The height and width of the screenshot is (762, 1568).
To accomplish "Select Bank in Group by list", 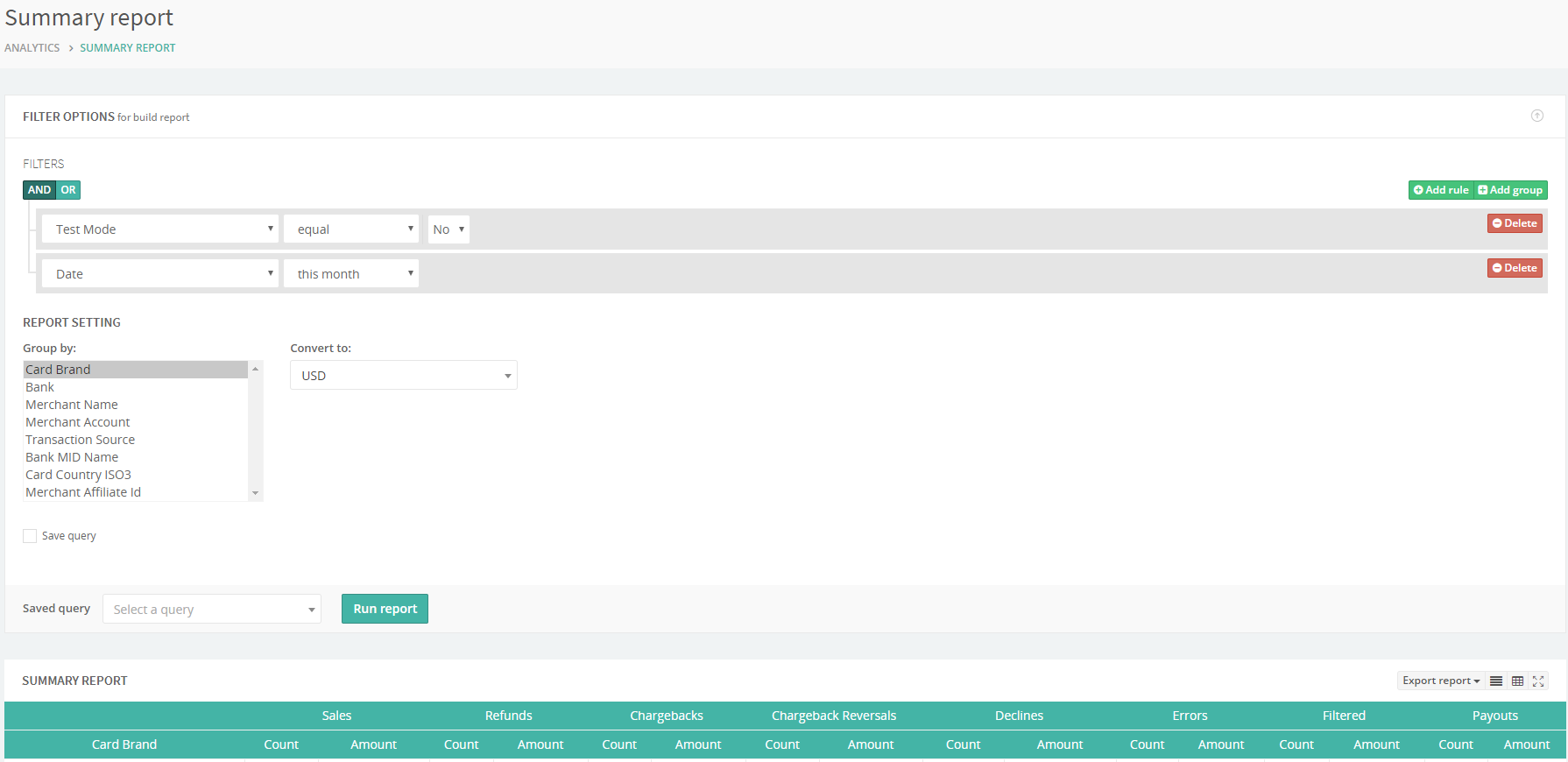I will click(x=135, y=387).
